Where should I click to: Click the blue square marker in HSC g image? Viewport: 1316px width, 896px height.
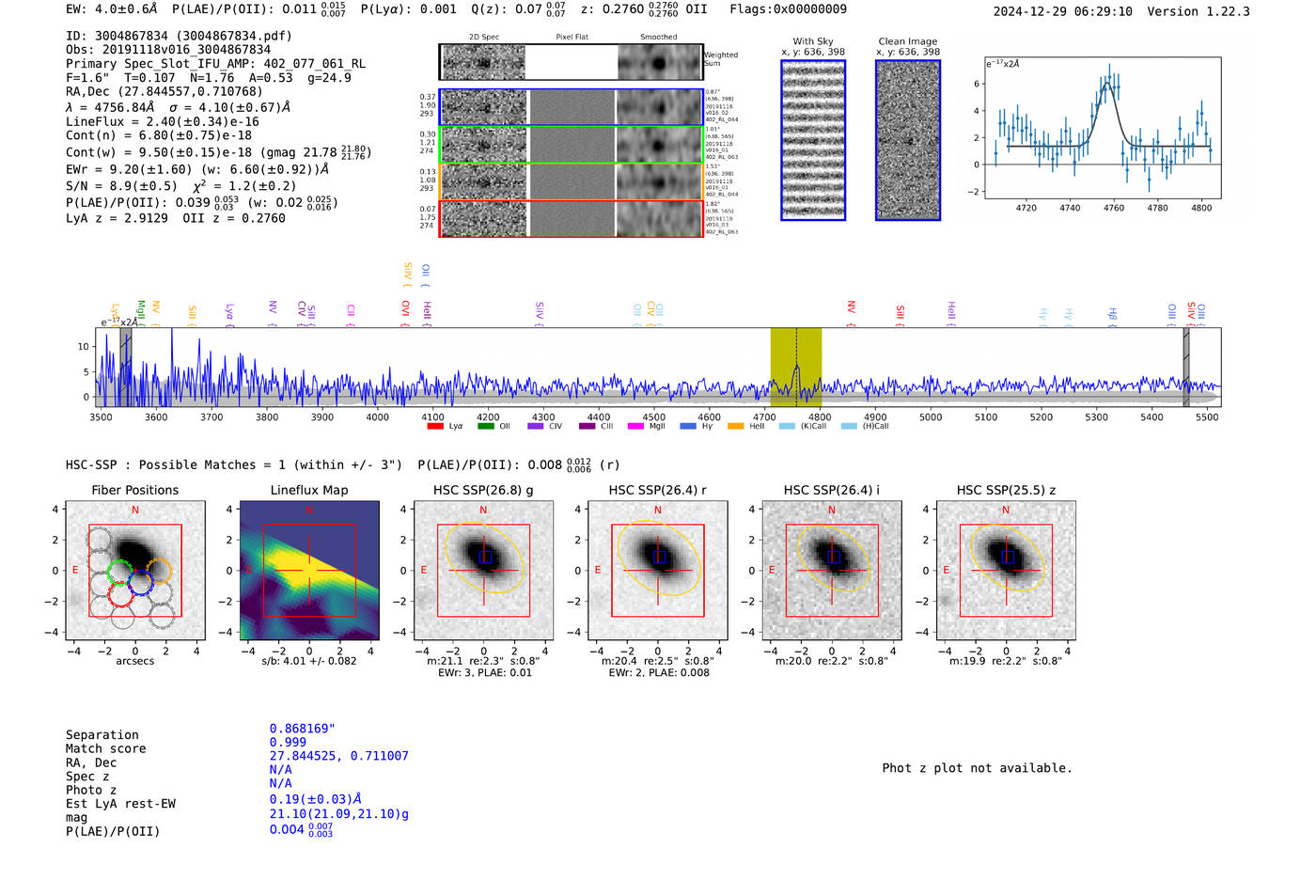click(485, 557)
